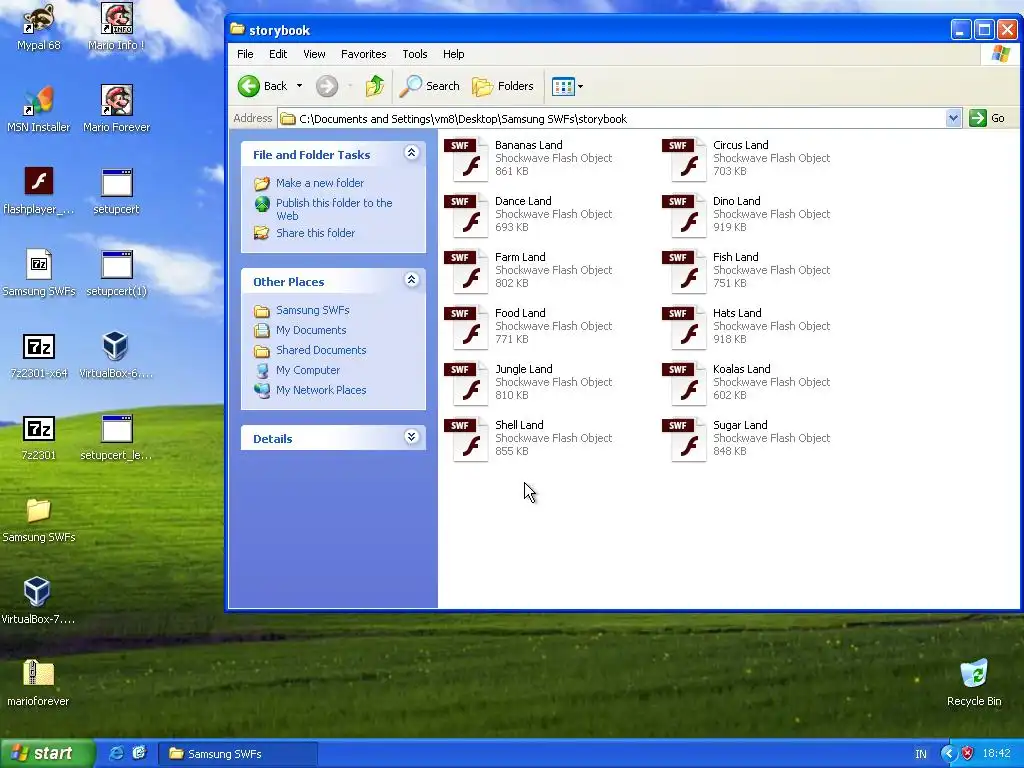Select the Circus Land SWF icon
Screen dimensions: 1024x768
coord(685,159)
